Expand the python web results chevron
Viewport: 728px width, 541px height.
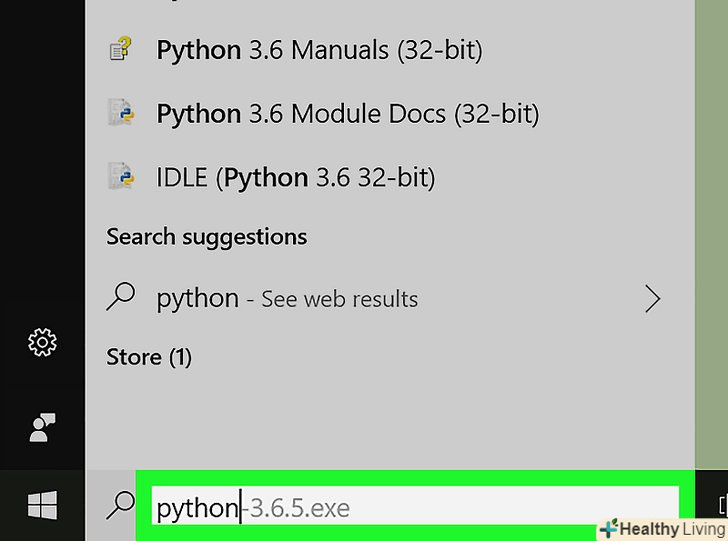pos(653,298)
